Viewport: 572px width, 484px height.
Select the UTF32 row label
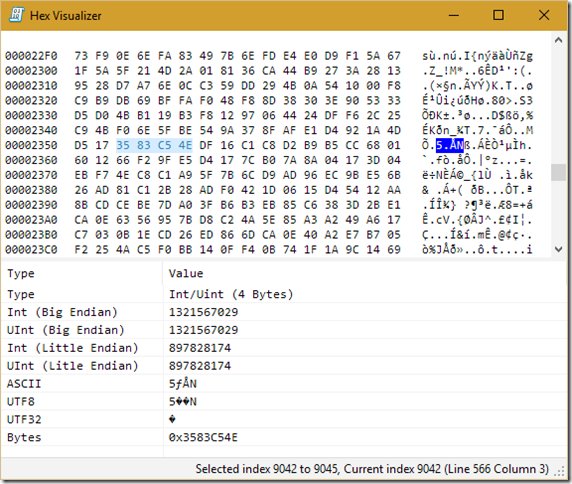point(24,419)
